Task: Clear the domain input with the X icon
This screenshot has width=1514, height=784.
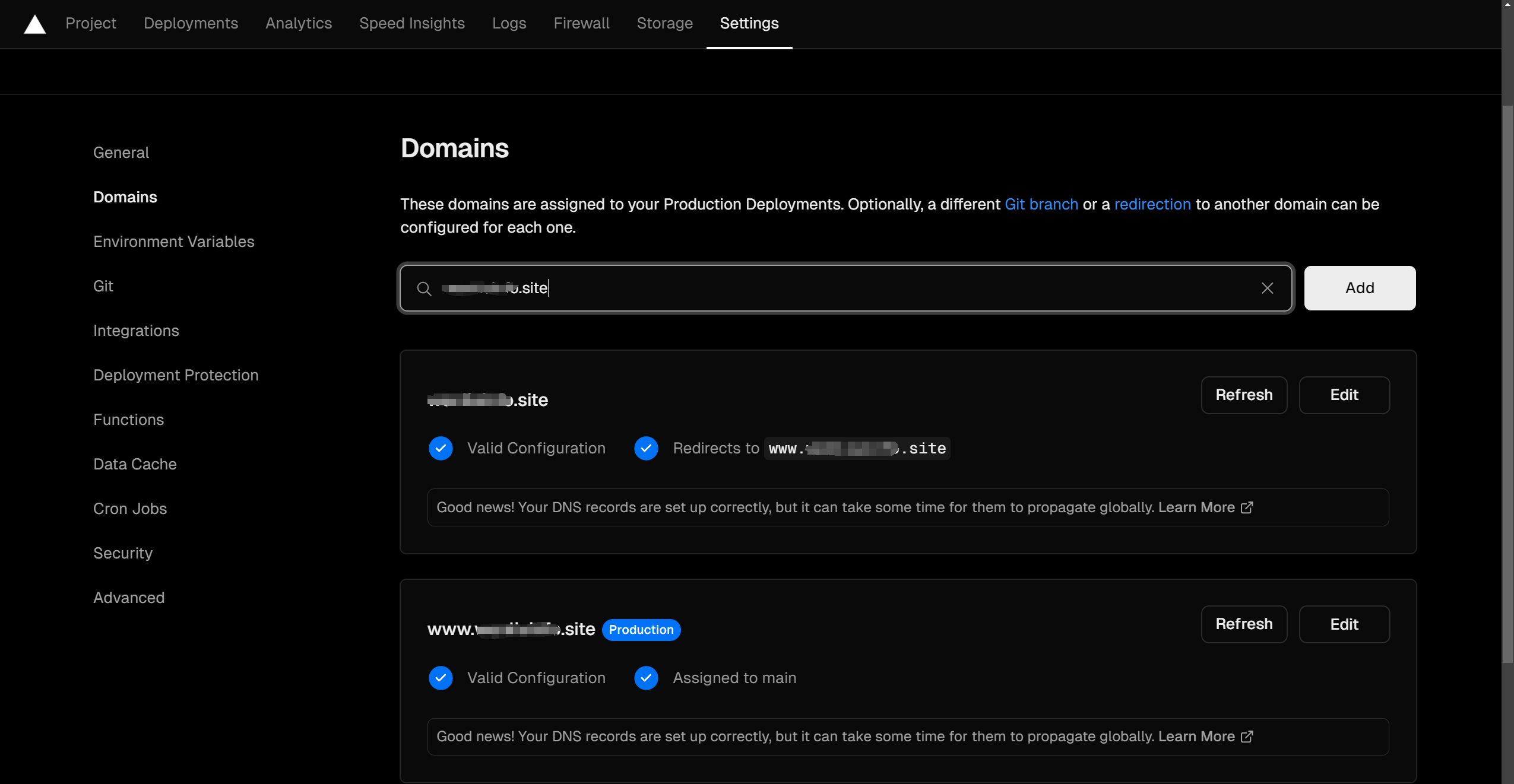Action: (x=1267, y=288)
